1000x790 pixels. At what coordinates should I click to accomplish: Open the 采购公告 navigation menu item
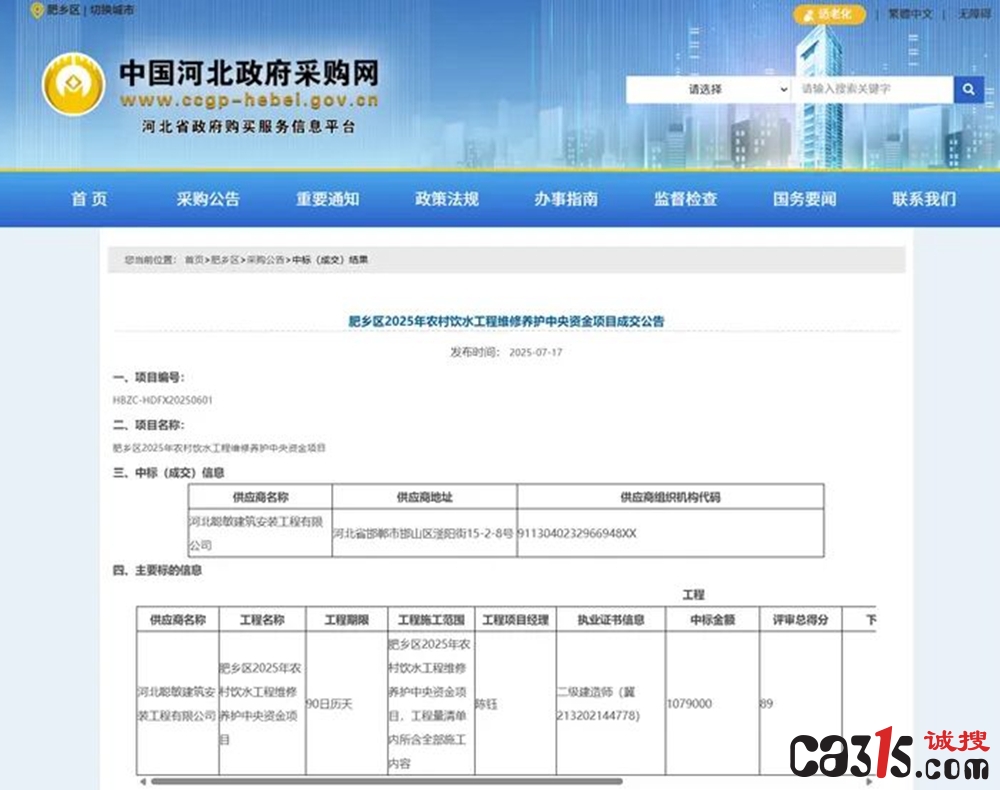208,199
